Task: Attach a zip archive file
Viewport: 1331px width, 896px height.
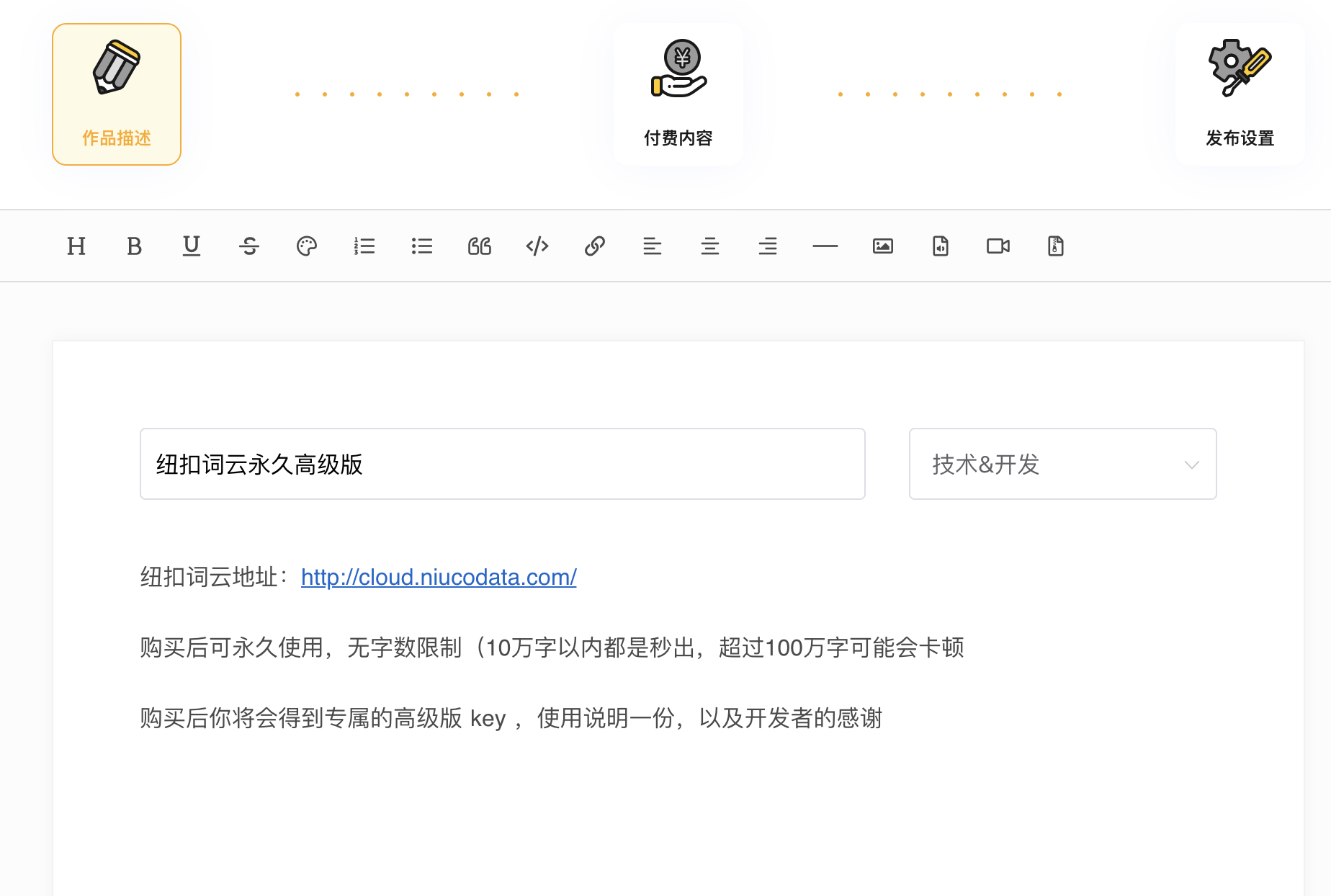Action: click(1056, 246)
